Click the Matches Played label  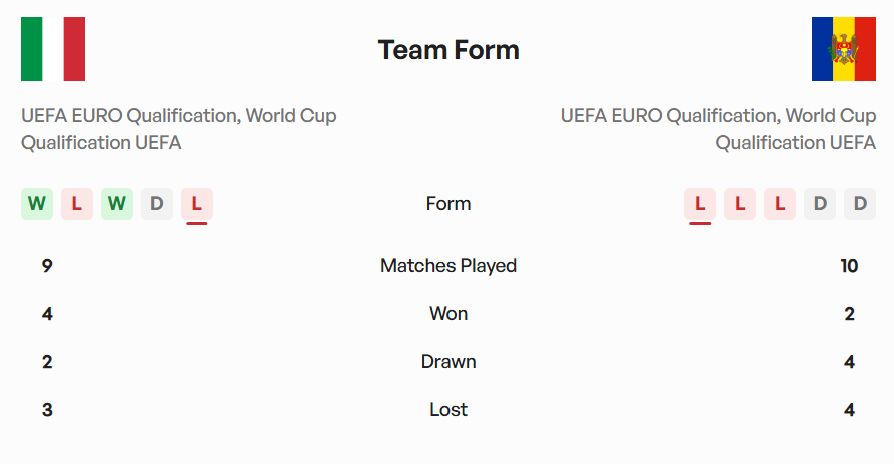pos(448,266)
